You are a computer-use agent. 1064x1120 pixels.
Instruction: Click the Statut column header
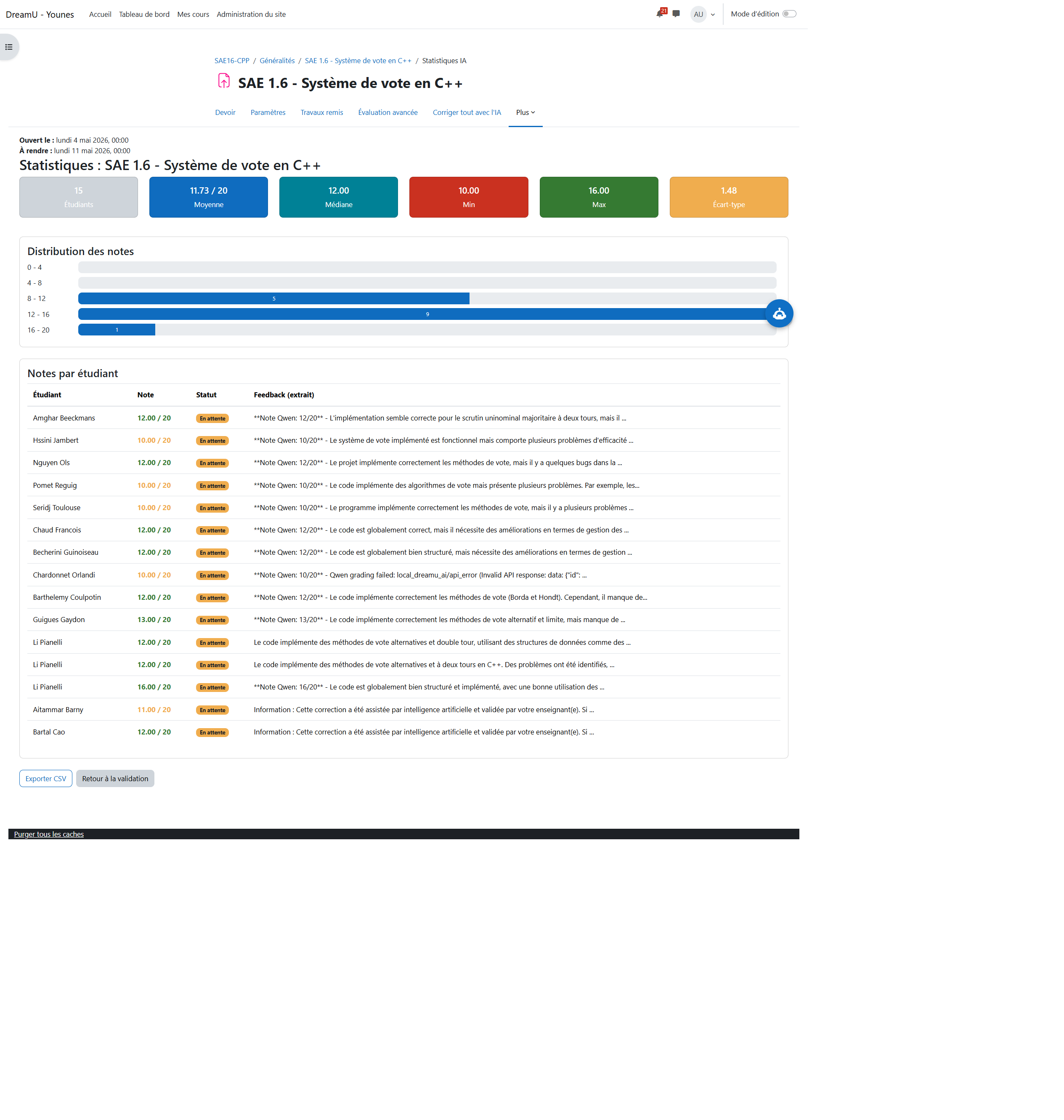pyautogui.click(x=207, y=394)
